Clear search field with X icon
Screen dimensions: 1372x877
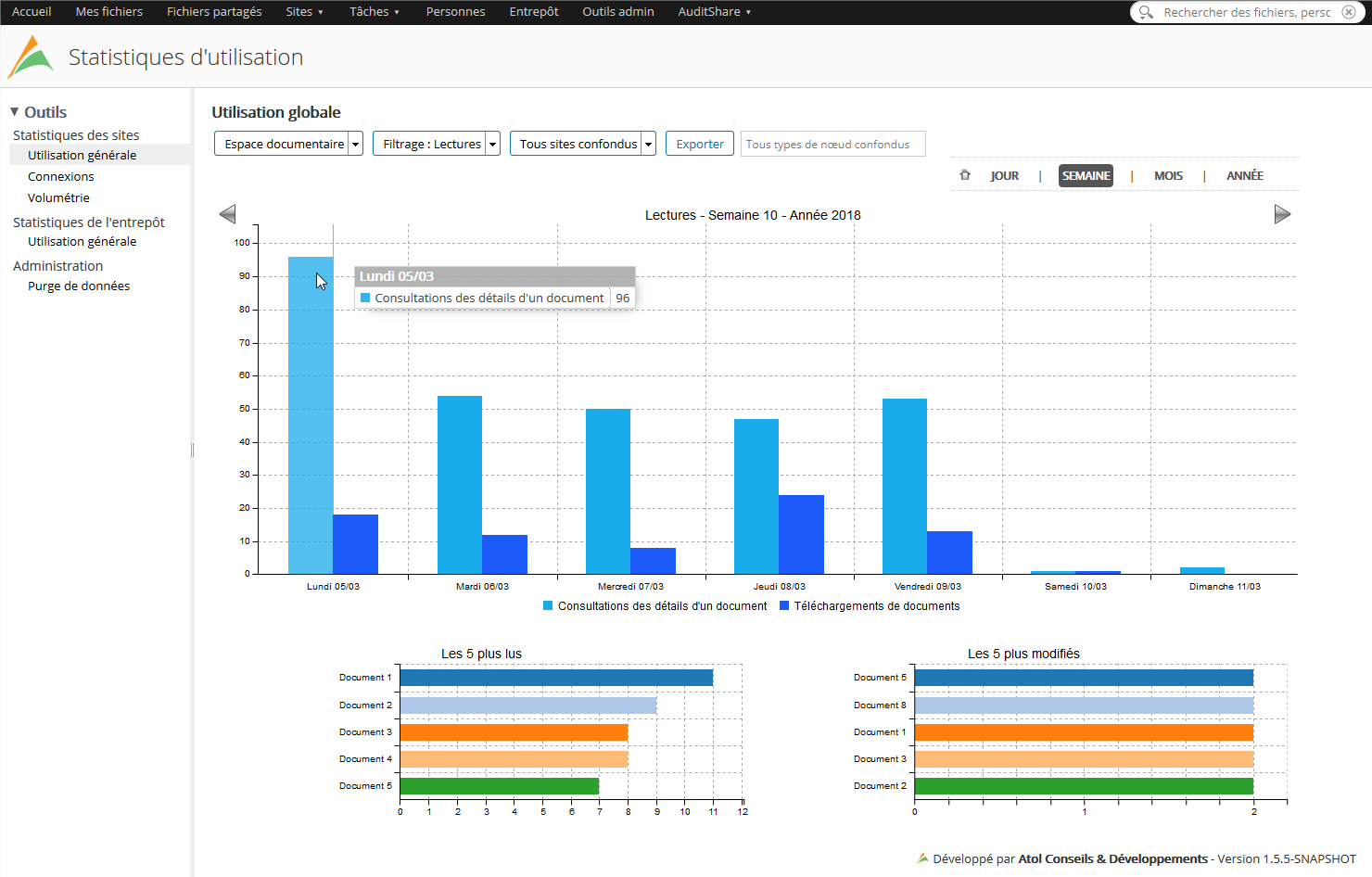point(1349,12)
